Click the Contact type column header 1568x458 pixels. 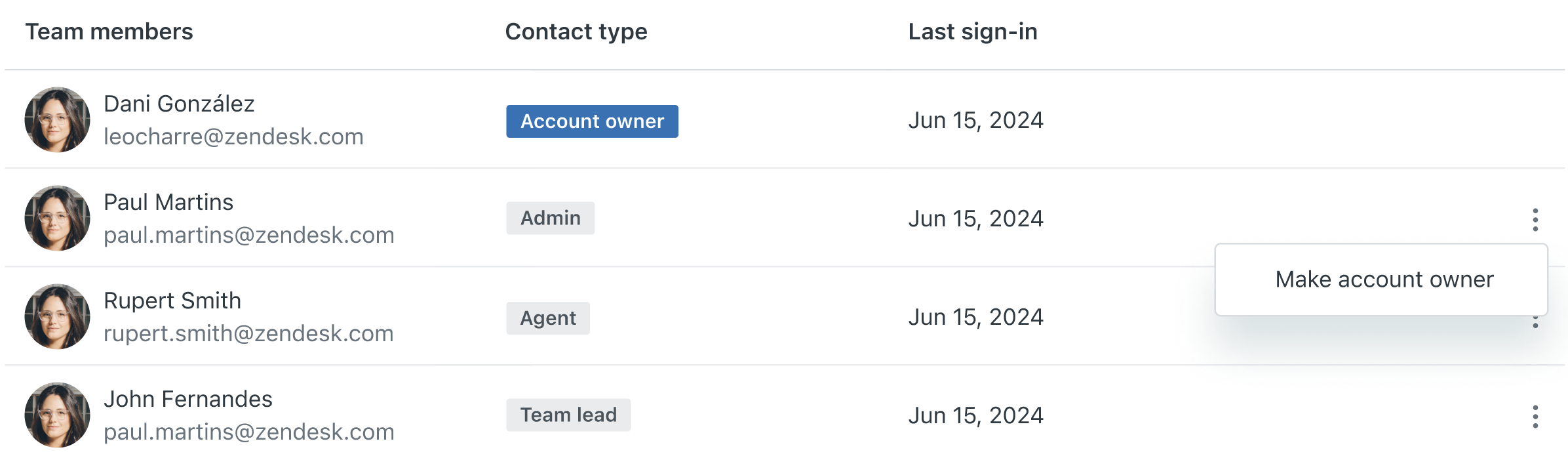click(576, 31)
